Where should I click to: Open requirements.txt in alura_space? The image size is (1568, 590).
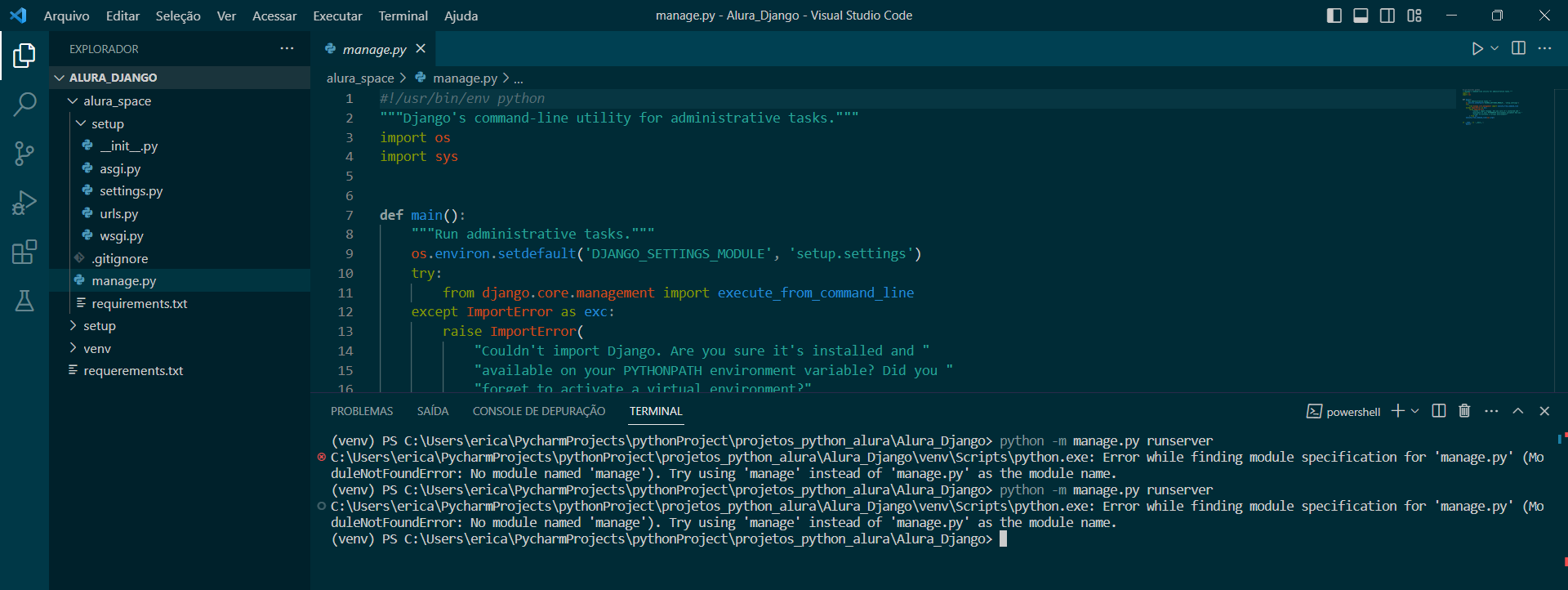pyautogui.click(x=180, y=303)
